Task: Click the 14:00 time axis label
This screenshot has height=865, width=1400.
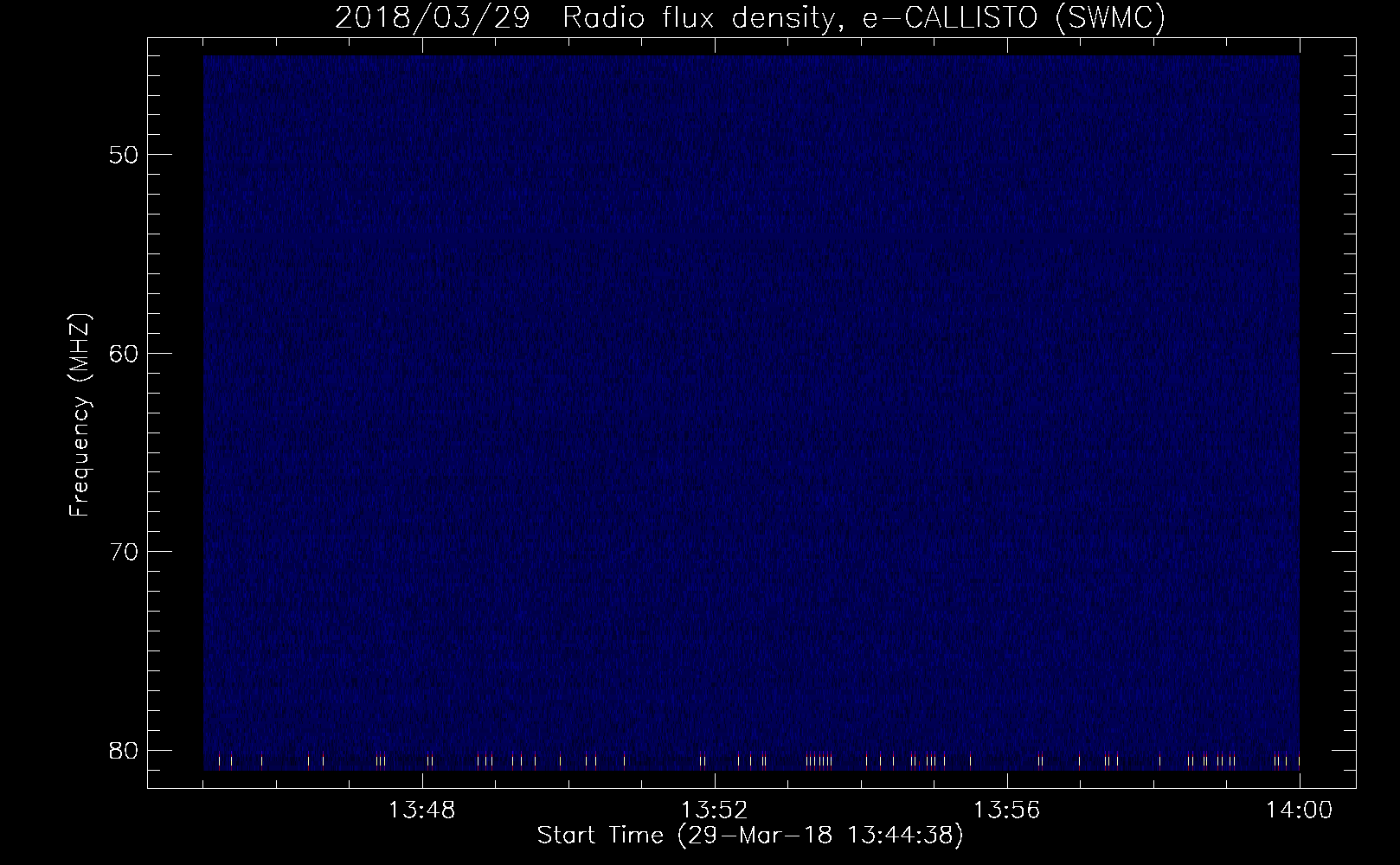Action: coord(1300,811)
